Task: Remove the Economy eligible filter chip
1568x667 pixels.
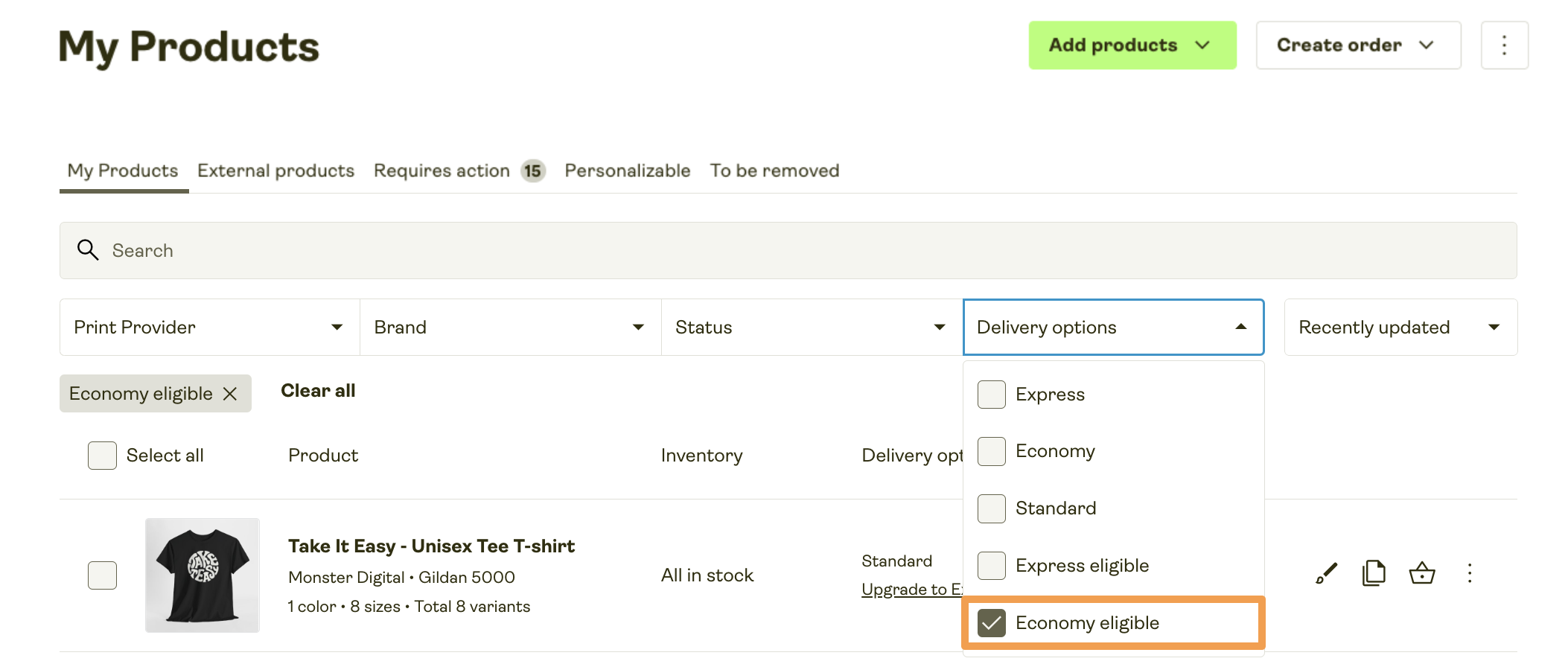Action: 231,394
